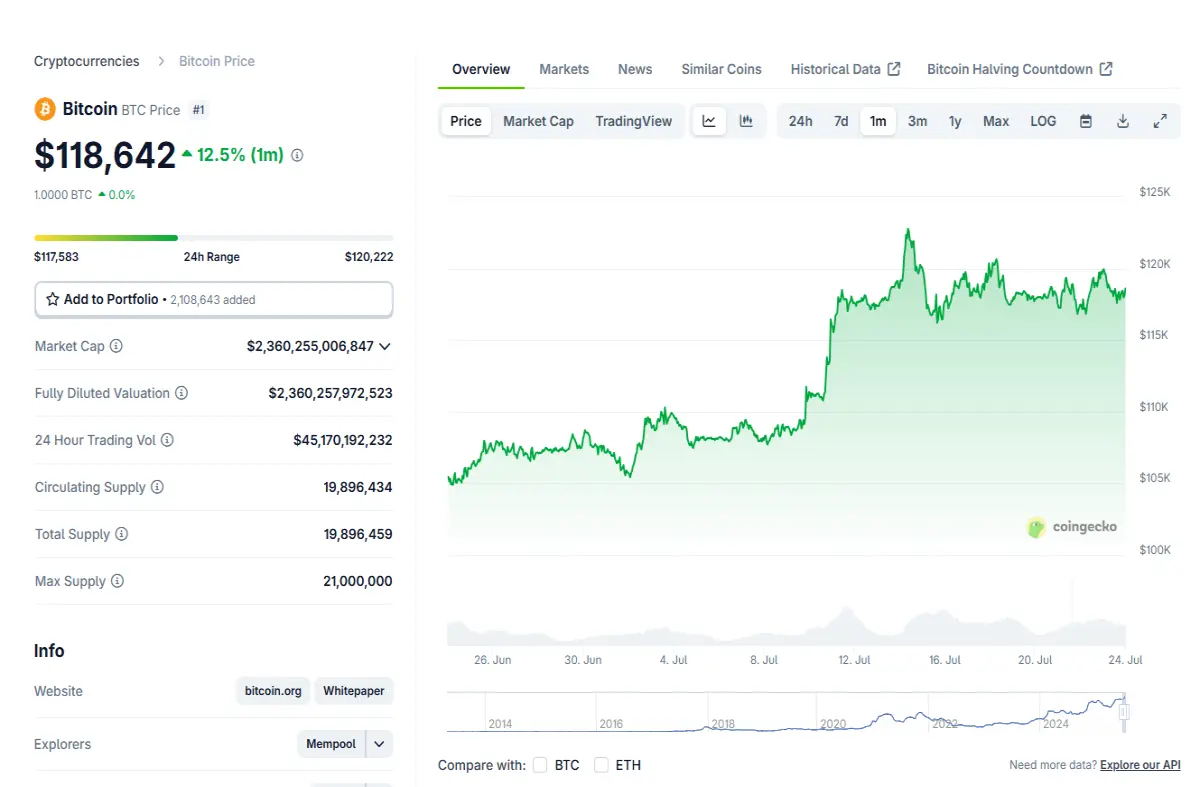
Task: Toggle the LOG scale option
Action: 1043,121
